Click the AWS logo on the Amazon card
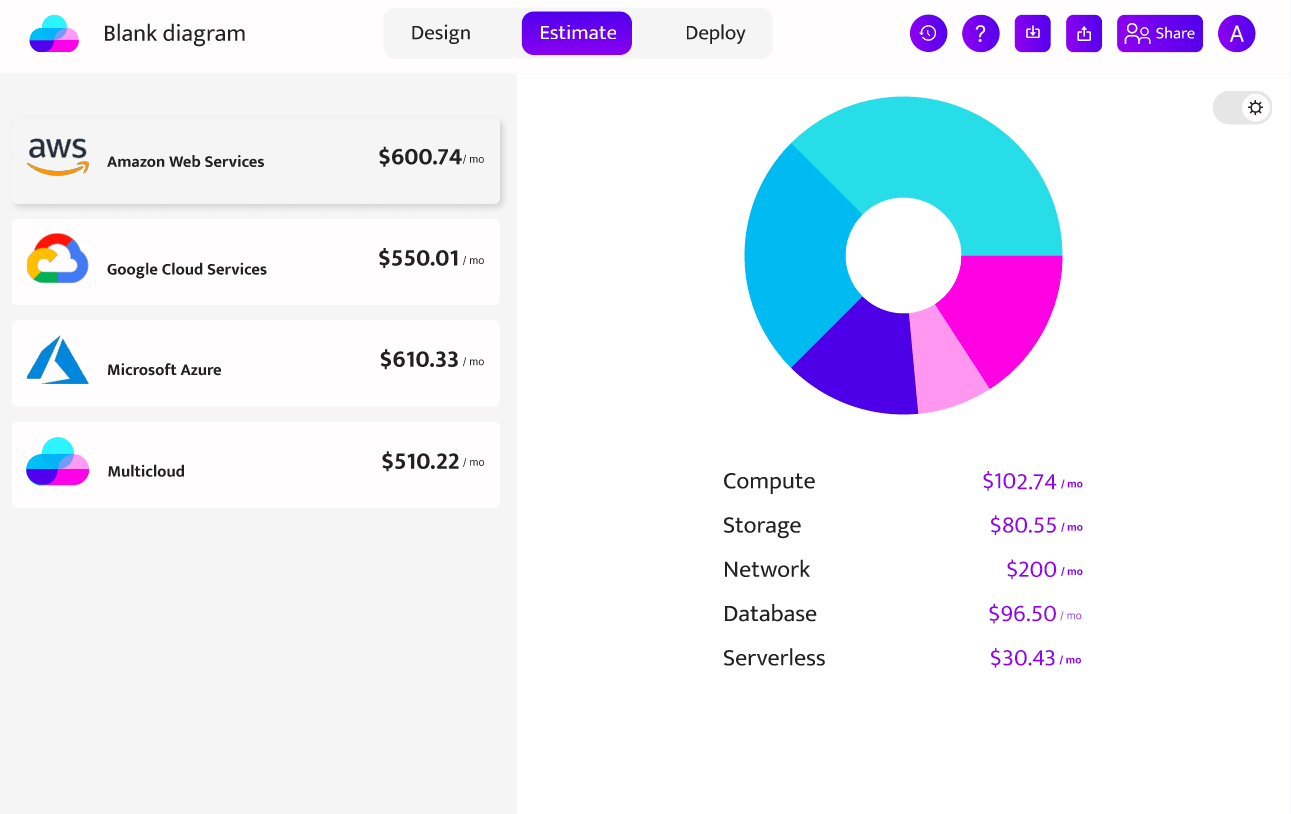The image size is (1291, 814). [x=57, y=155]
